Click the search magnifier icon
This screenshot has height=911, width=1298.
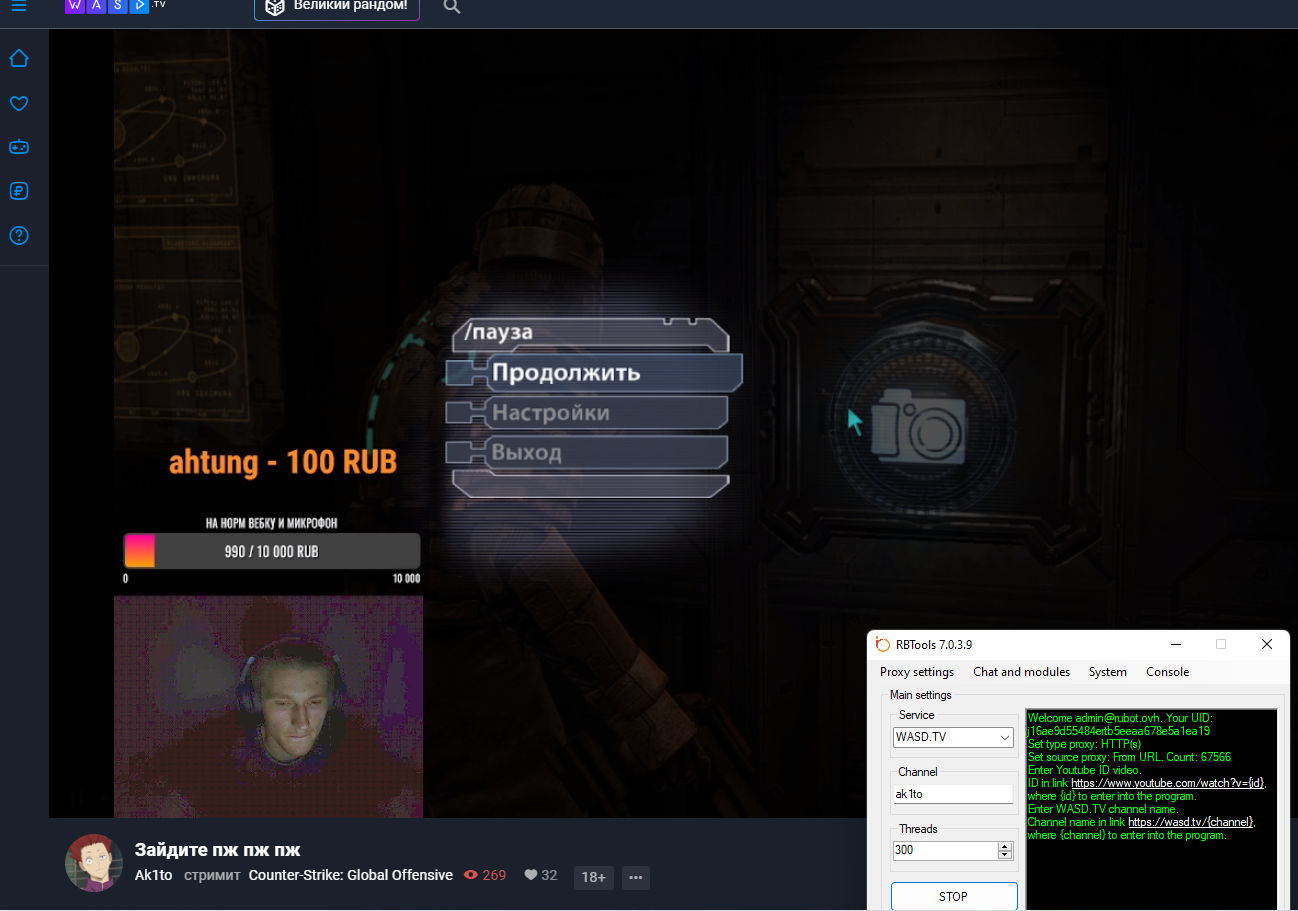tap(451, 7)
